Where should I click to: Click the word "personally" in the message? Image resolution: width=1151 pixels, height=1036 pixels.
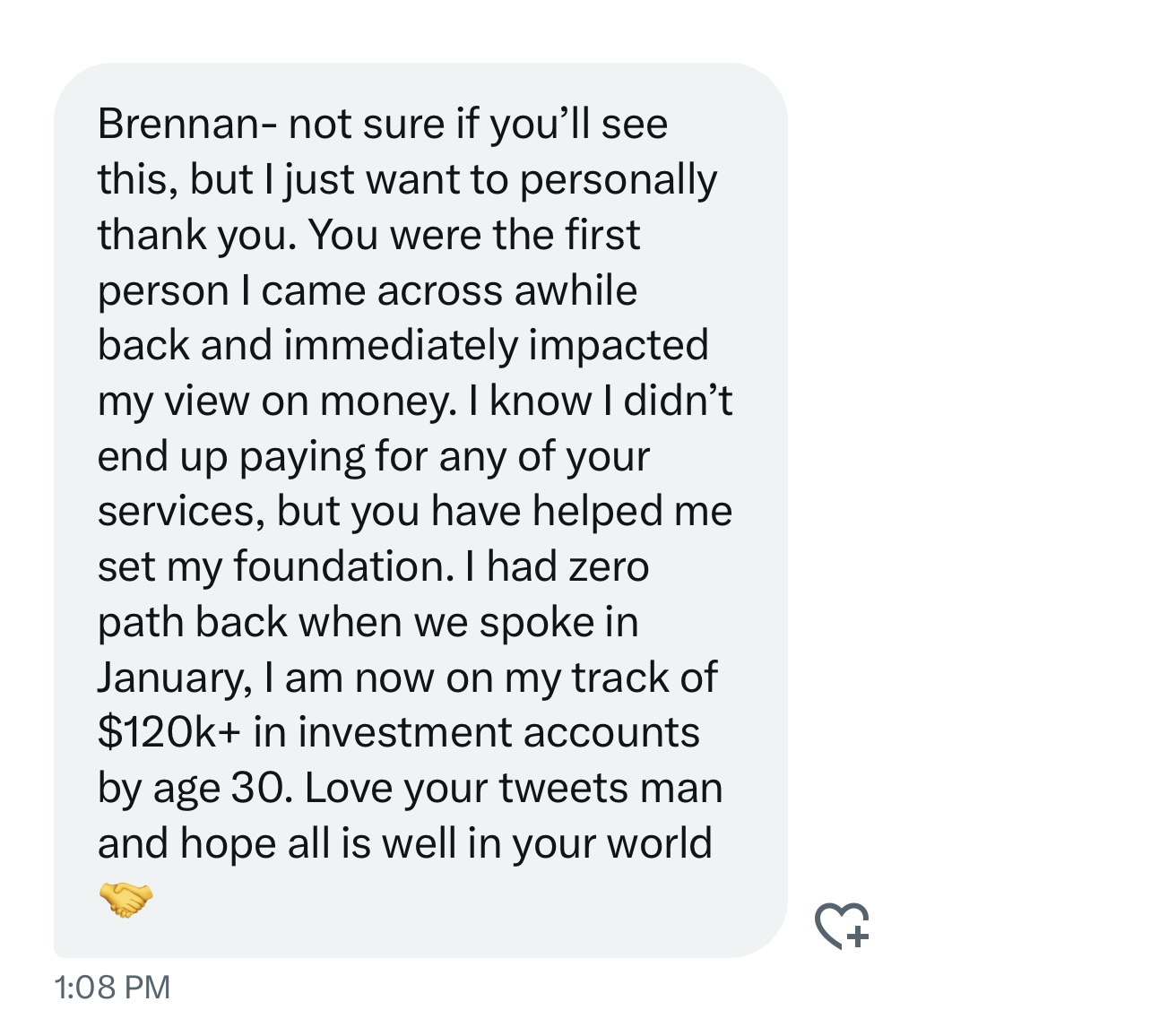tap(619, 180)
